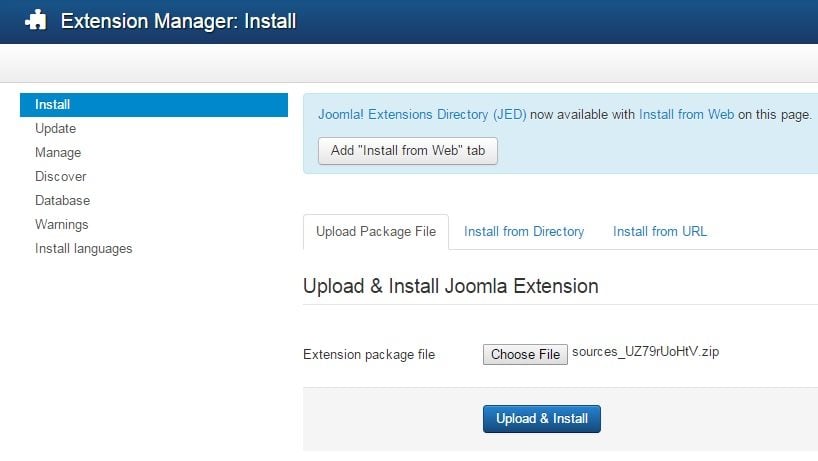The image size is (818, 461).
Task: Switch to the Upload Package File tab
Action: (376, 232)
